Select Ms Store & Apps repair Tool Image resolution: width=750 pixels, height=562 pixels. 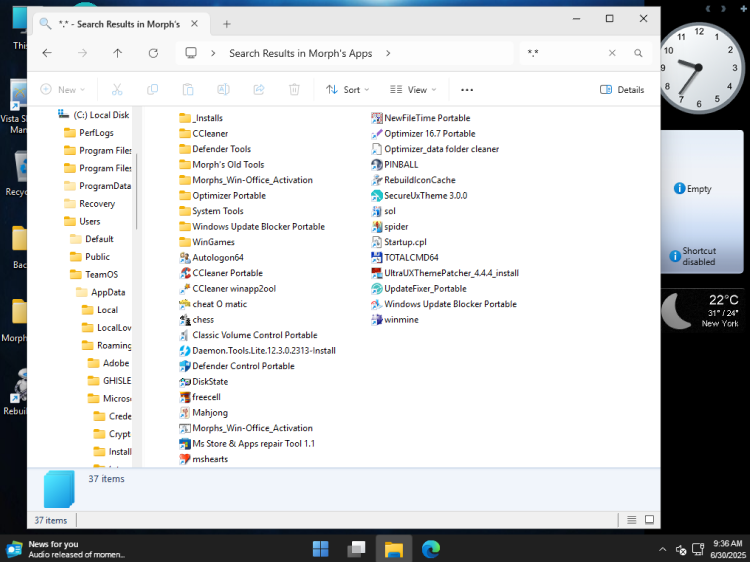pyautogui.click(x=247, y=443)
